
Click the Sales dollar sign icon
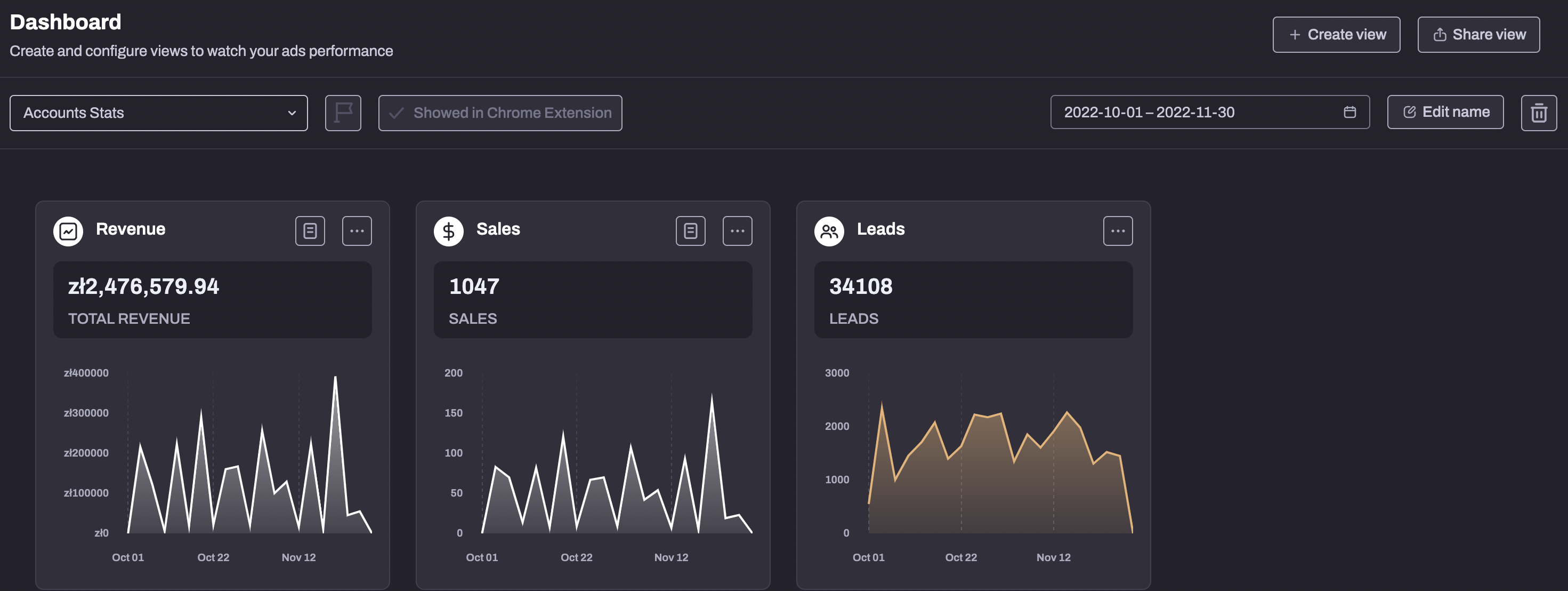(x=449, y=231)
